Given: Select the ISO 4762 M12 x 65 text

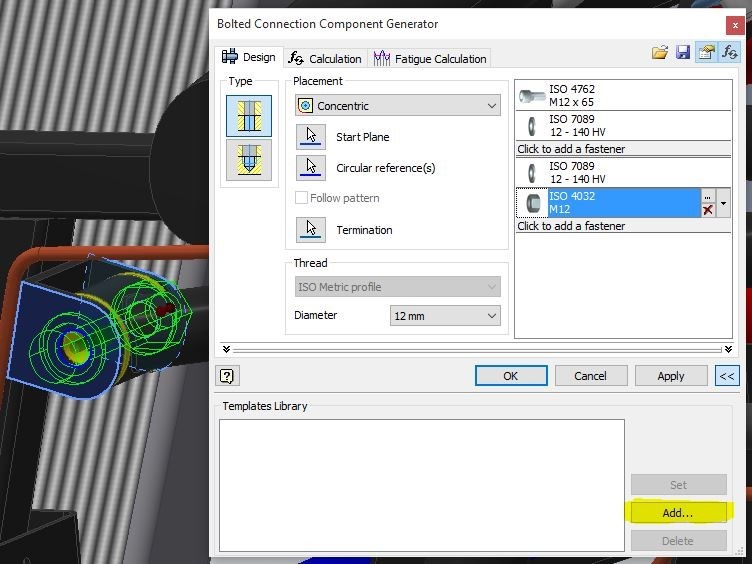Looking at the screenshot, I should [572, 95].
